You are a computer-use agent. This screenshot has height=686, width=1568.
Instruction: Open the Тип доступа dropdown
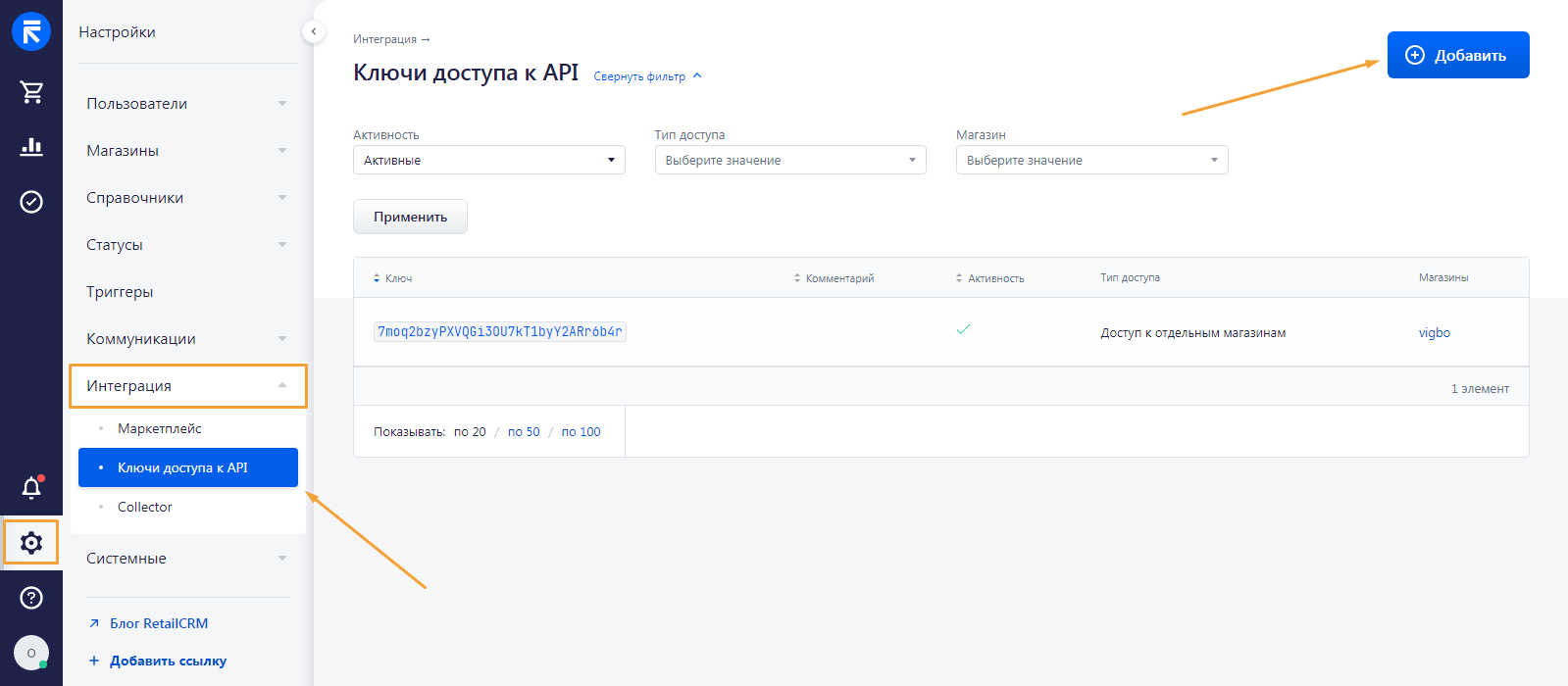pos(790,160)
